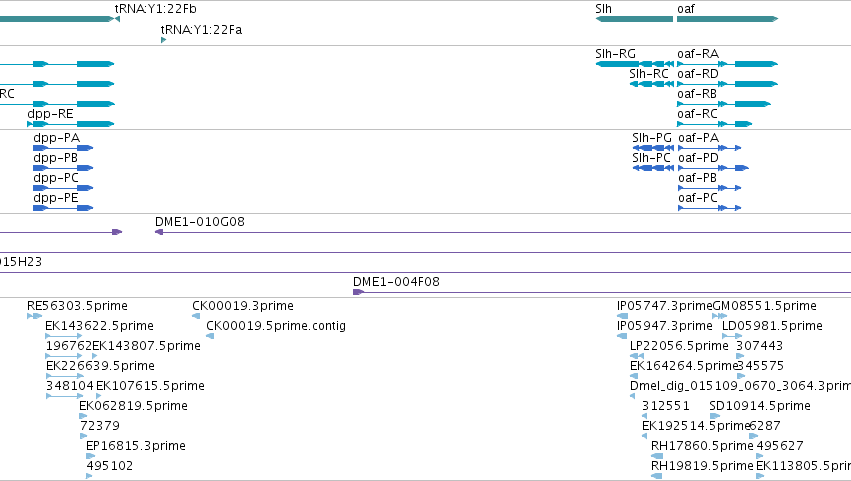
Task: Select the 72379 EST label
Action: [100, 427]
